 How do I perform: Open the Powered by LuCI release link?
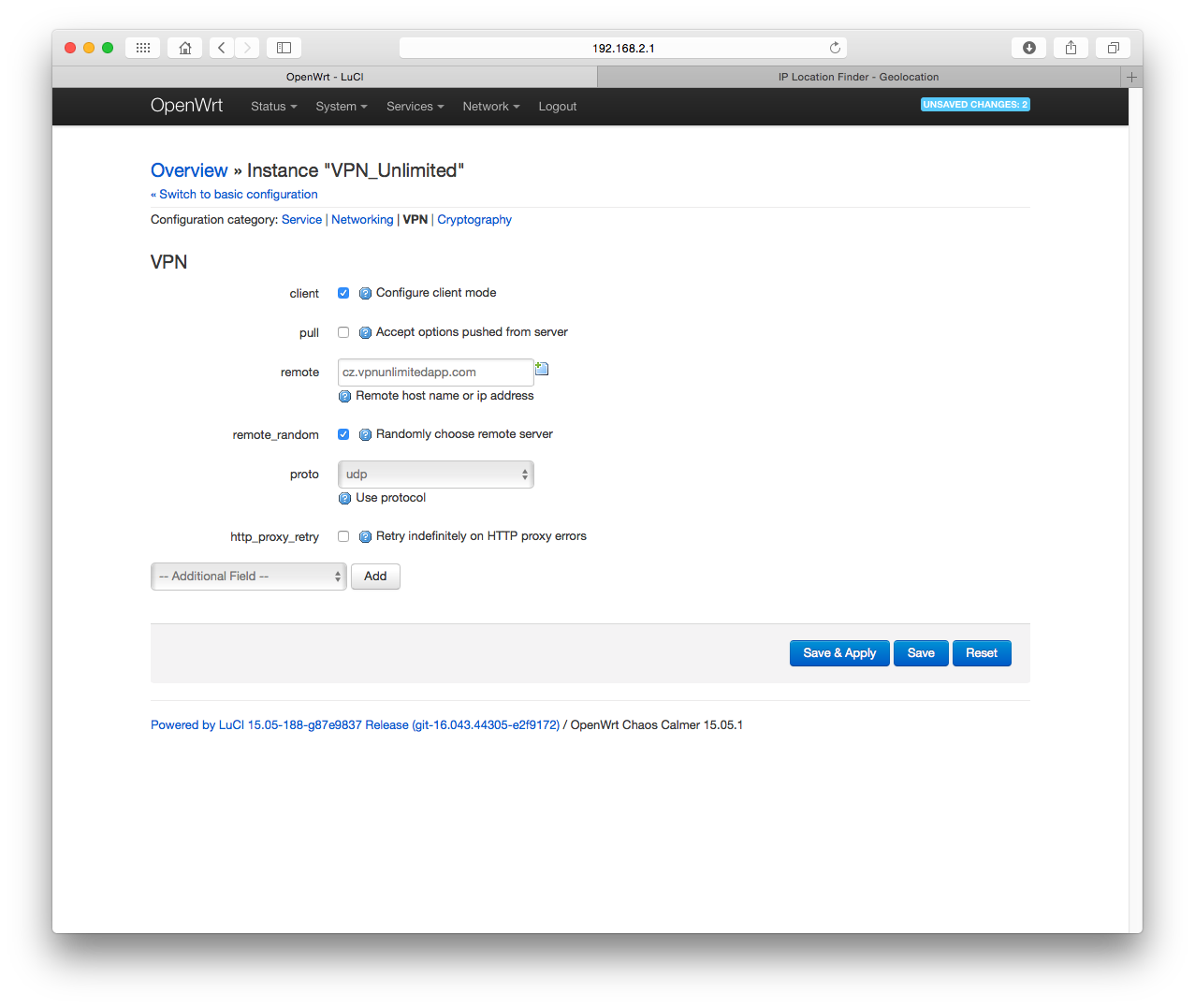(x=356, y=725)
